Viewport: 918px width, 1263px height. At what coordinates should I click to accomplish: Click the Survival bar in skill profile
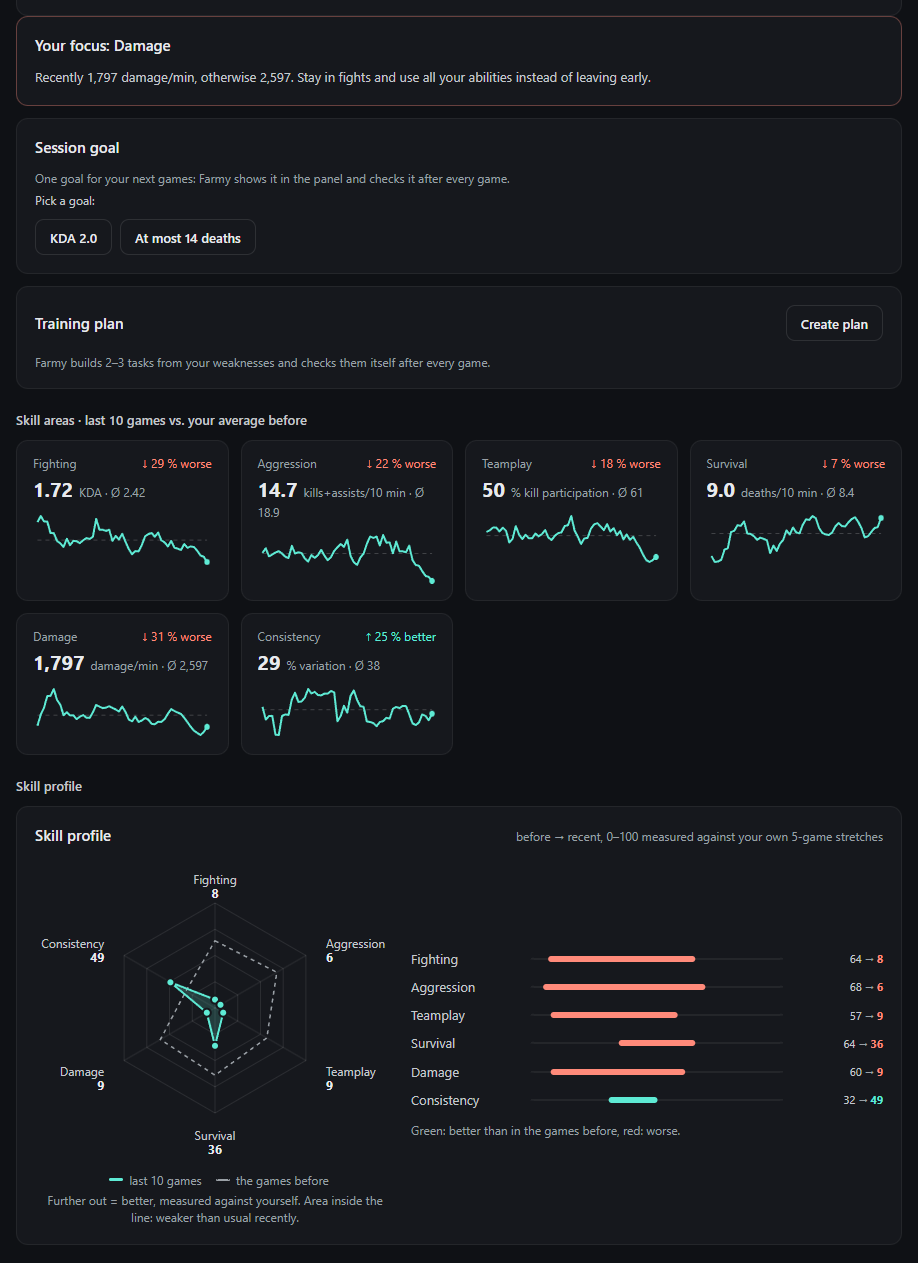tap(657, 1043)
